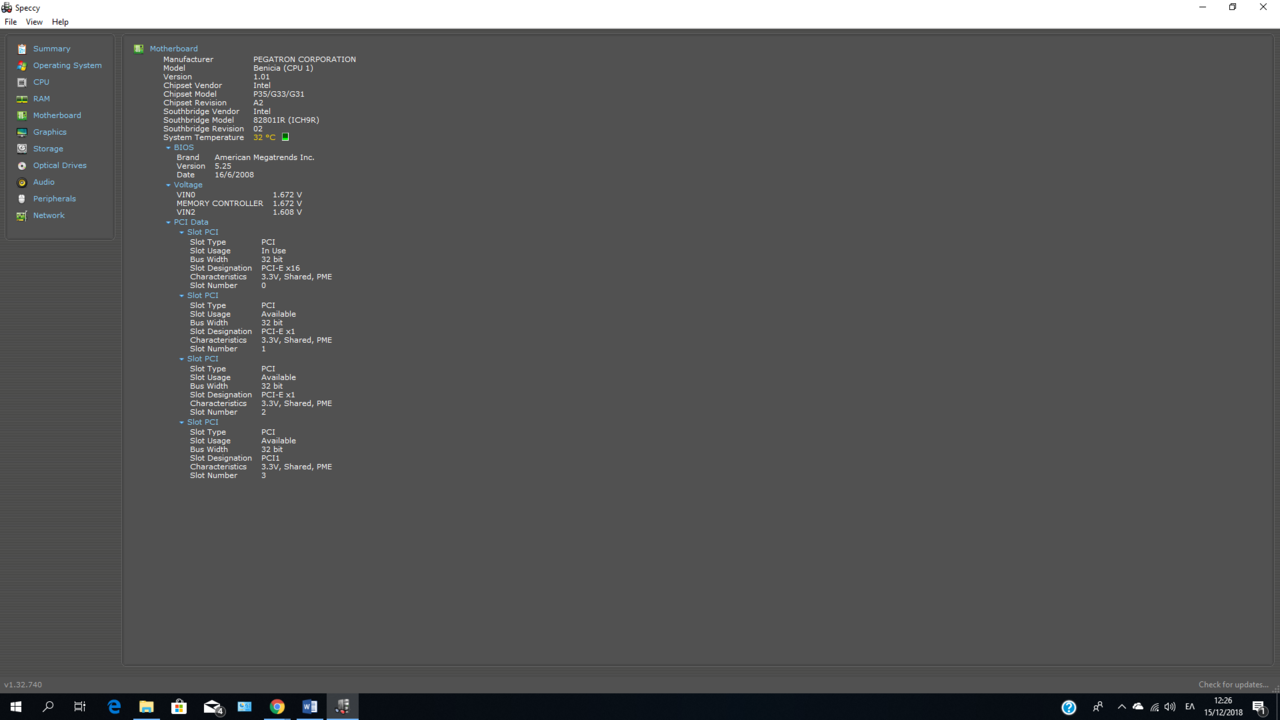Open the OneDrive cloud tray icon

point(1138,707)
